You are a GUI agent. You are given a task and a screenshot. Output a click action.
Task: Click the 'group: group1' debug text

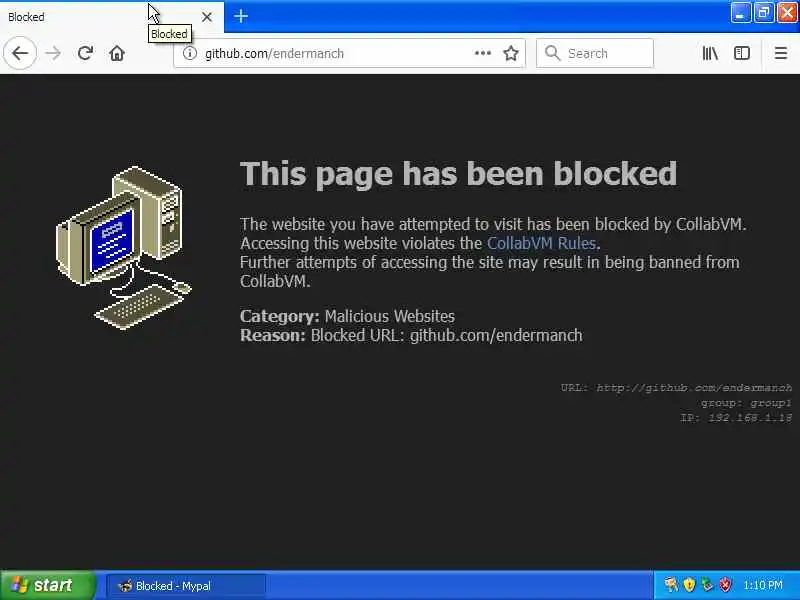746,403
